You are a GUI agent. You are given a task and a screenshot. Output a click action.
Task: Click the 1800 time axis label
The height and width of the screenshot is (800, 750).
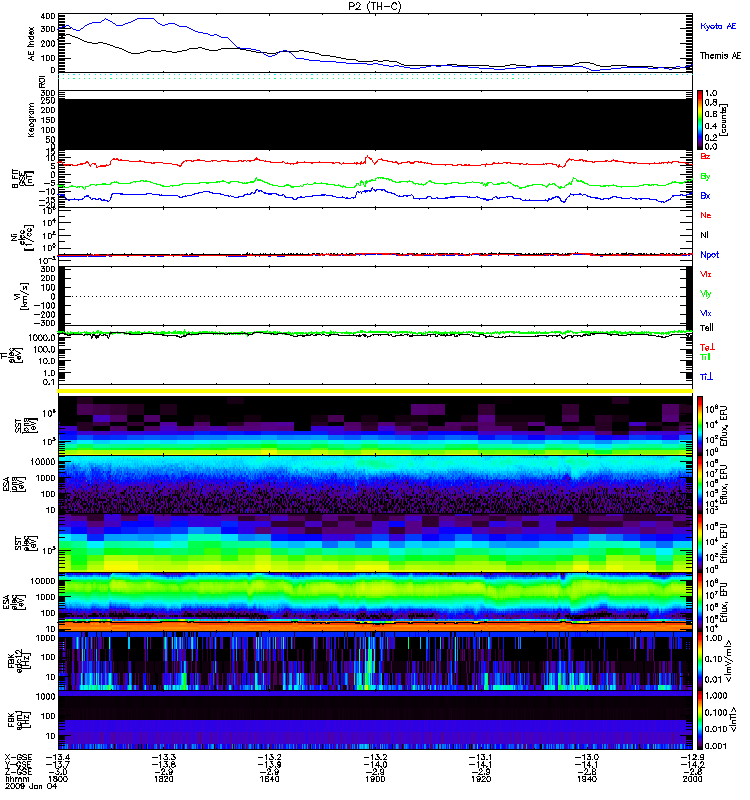click(x=58, y=779)
